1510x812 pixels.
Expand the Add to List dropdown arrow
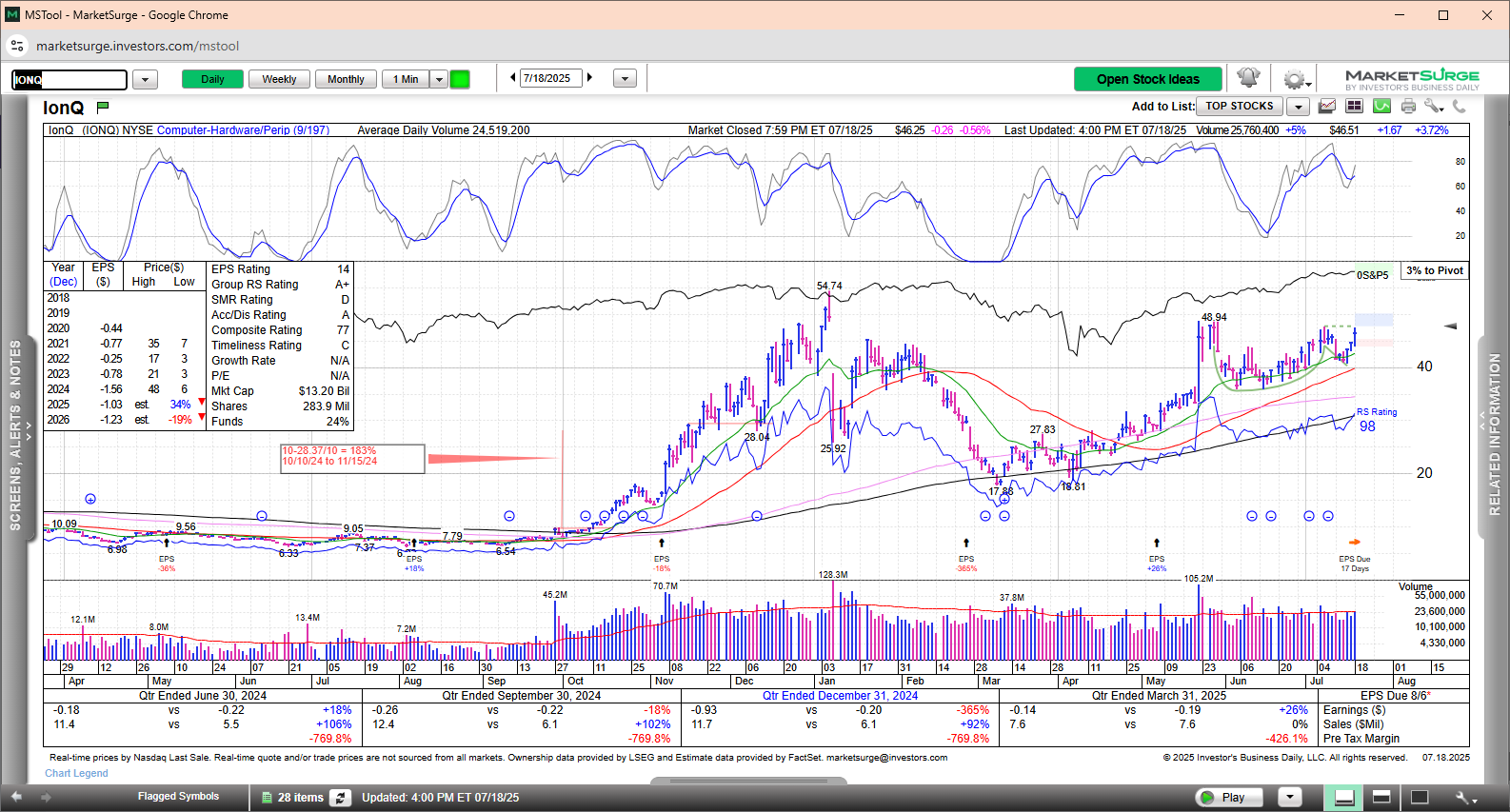click(x=1299, y=107)
